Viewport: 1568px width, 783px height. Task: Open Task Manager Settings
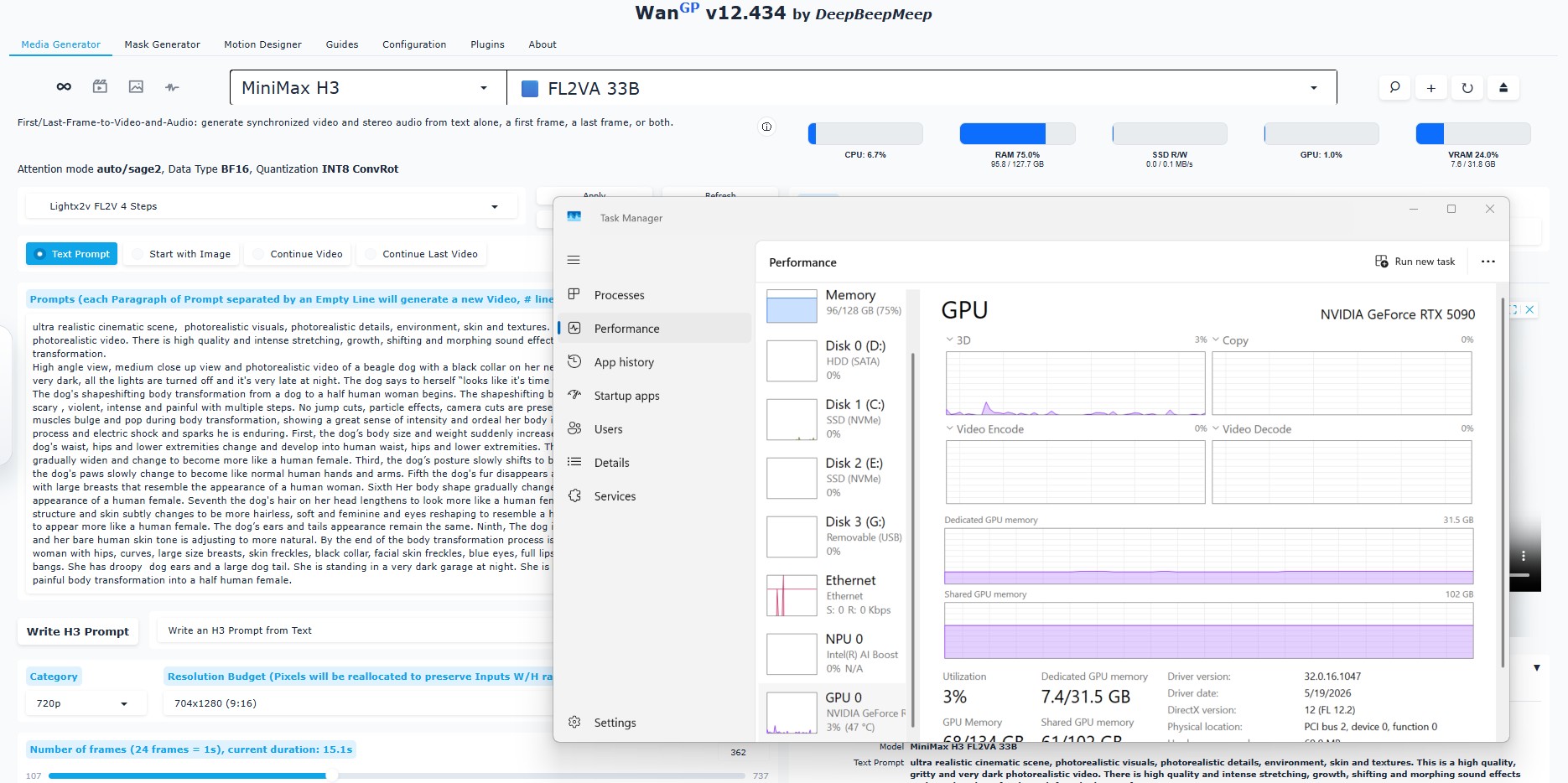pos(655,723)
